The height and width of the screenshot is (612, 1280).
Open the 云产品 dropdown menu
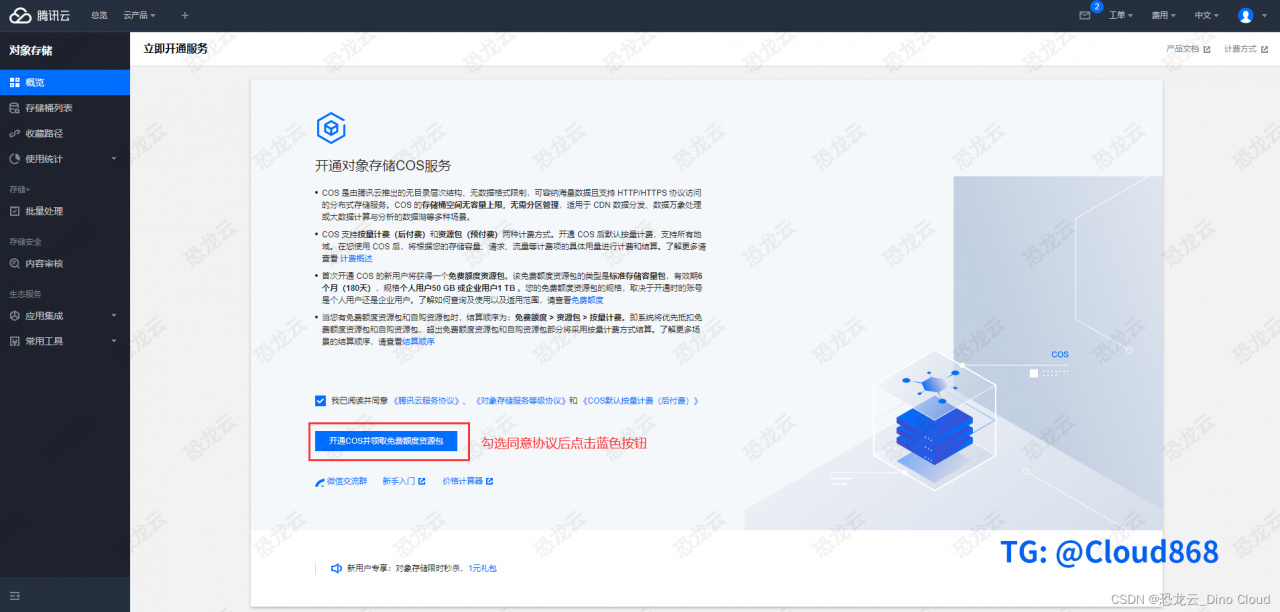pyautogui.click(x=139, y=14)
